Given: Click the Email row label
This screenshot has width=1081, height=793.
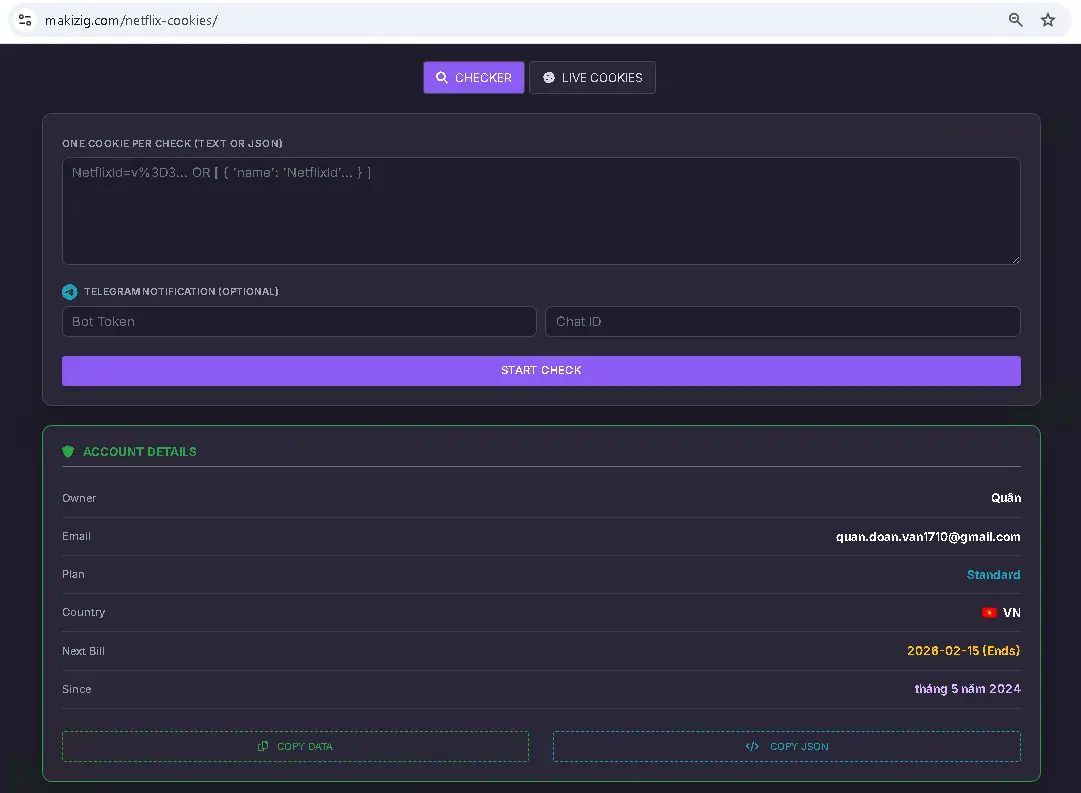Looking at the screenshot, I should tap(77, 536).
